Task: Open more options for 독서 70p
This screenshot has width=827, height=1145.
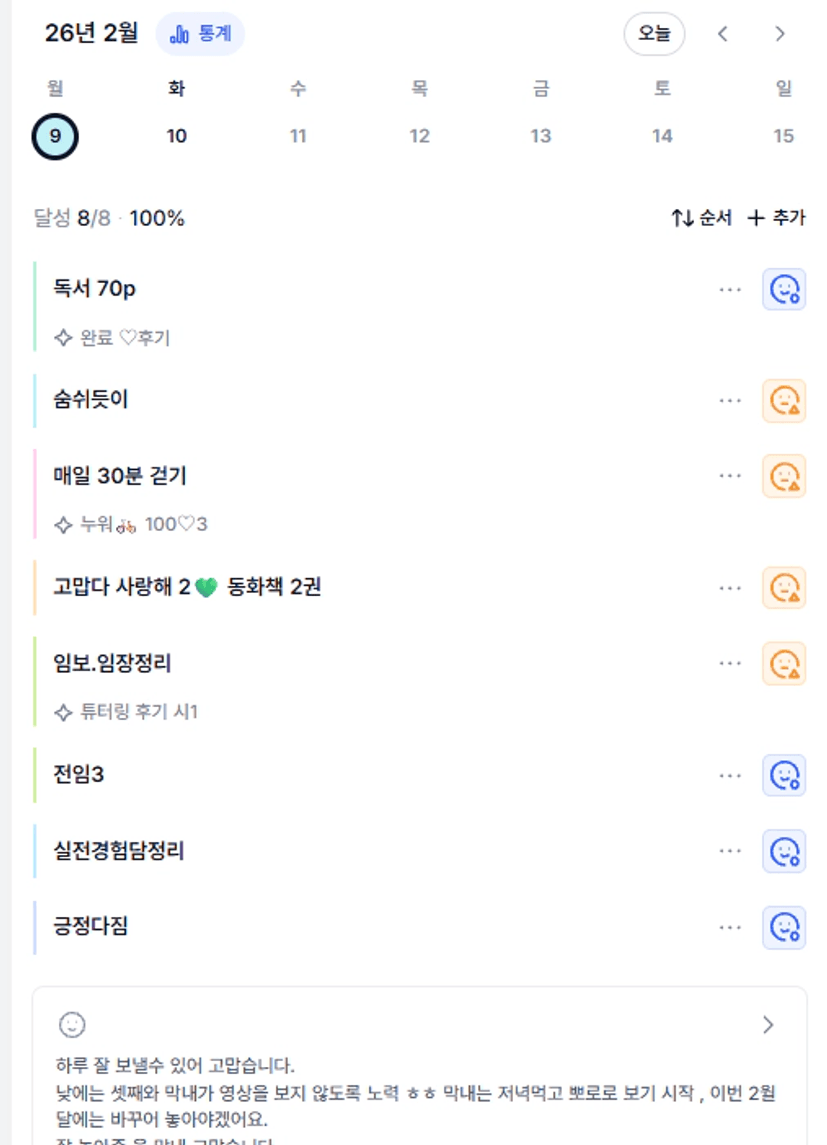Action: tap(730, 289)
